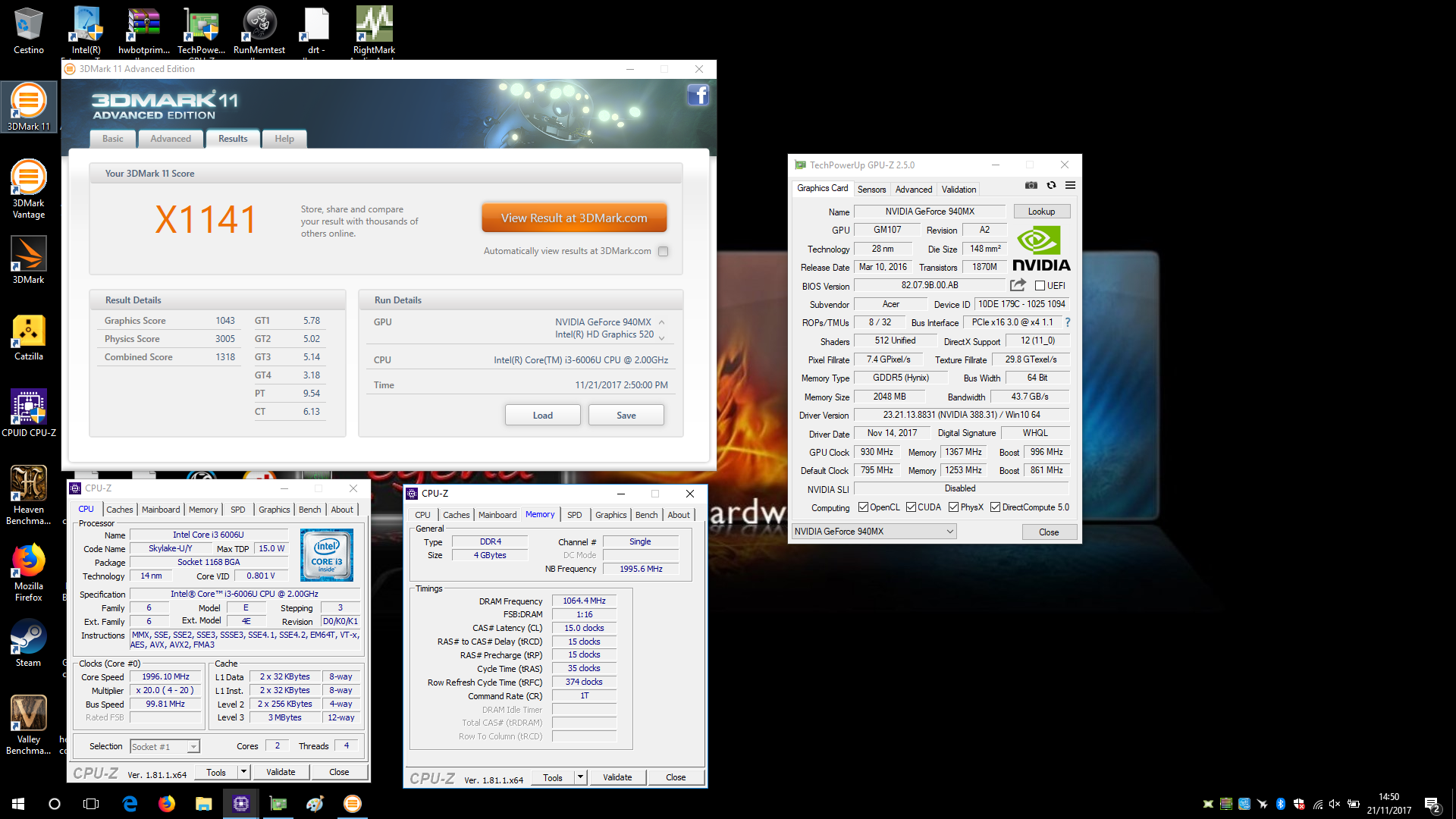This screenshot has height=819, width=1456.
Task: Toggle the UEFI checkbox in GPU-Z
Action: pos(1040,286)
